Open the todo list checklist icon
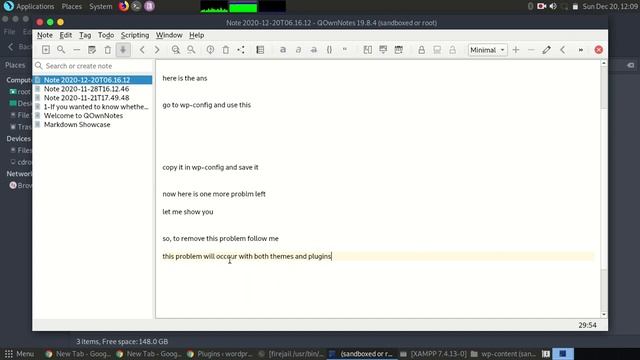The image size is (640, 360). [x=92, y=50]
